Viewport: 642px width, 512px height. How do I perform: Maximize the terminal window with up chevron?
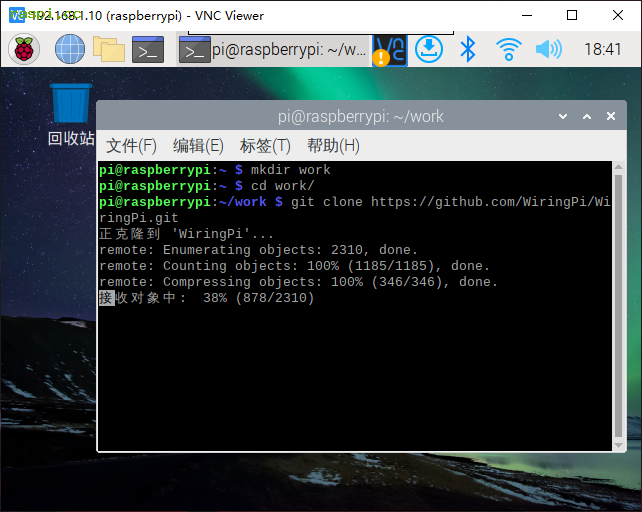click(587, 117)
